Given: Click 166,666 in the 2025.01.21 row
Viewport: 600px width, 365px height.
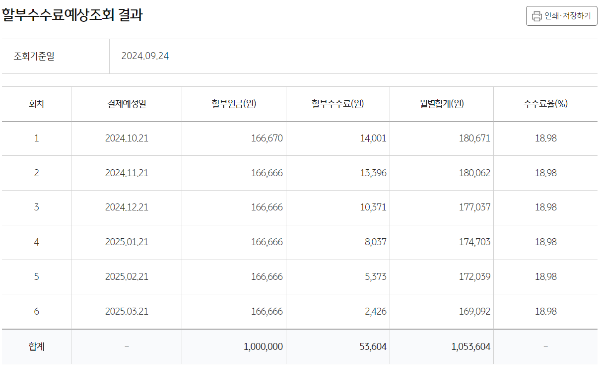Looking at the screenshot, I should 267,242.
